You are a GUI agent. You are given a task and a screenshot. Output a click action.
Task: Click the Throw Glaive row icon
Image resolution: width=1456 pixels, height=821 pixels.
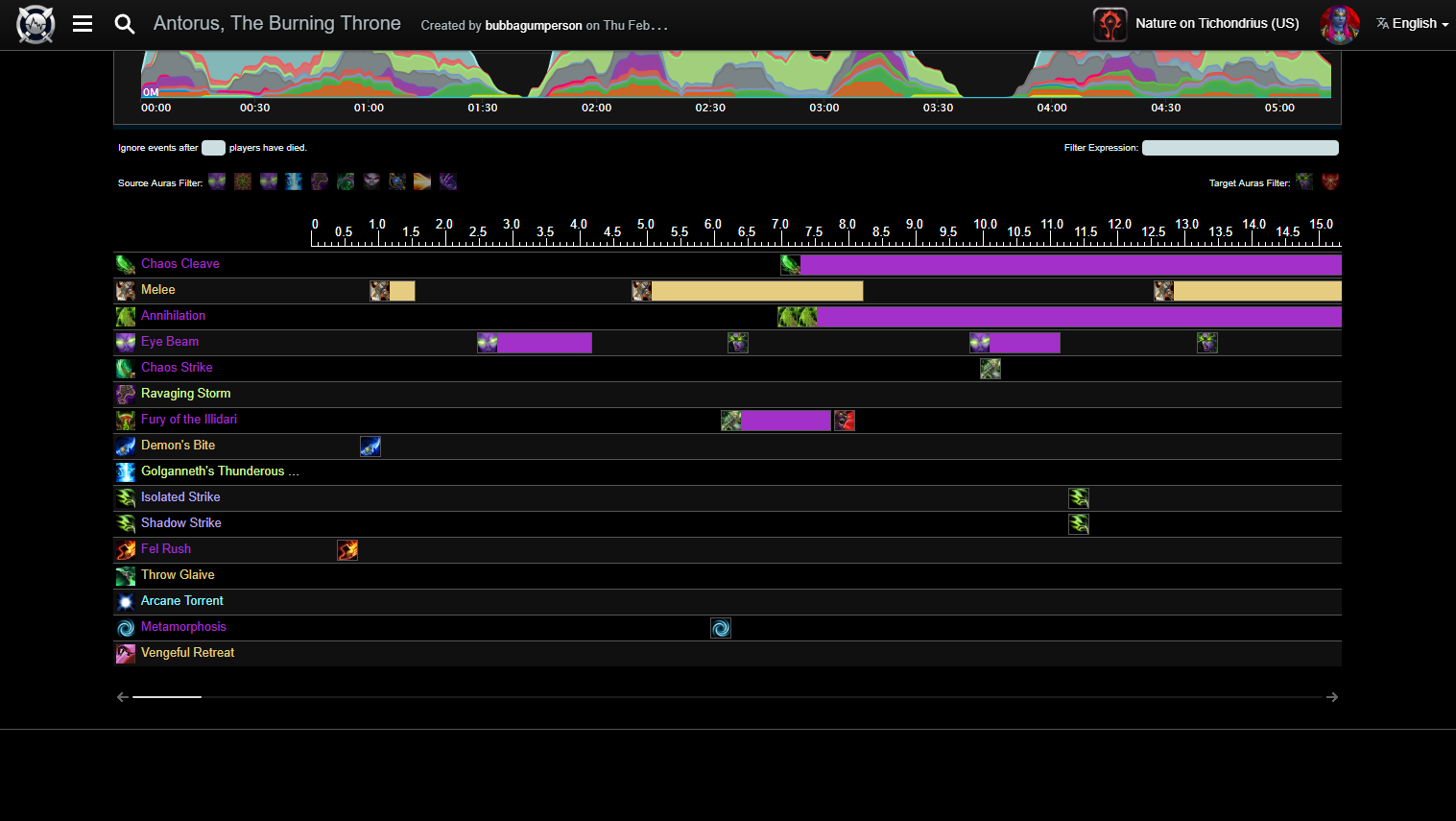coord(126,575)
